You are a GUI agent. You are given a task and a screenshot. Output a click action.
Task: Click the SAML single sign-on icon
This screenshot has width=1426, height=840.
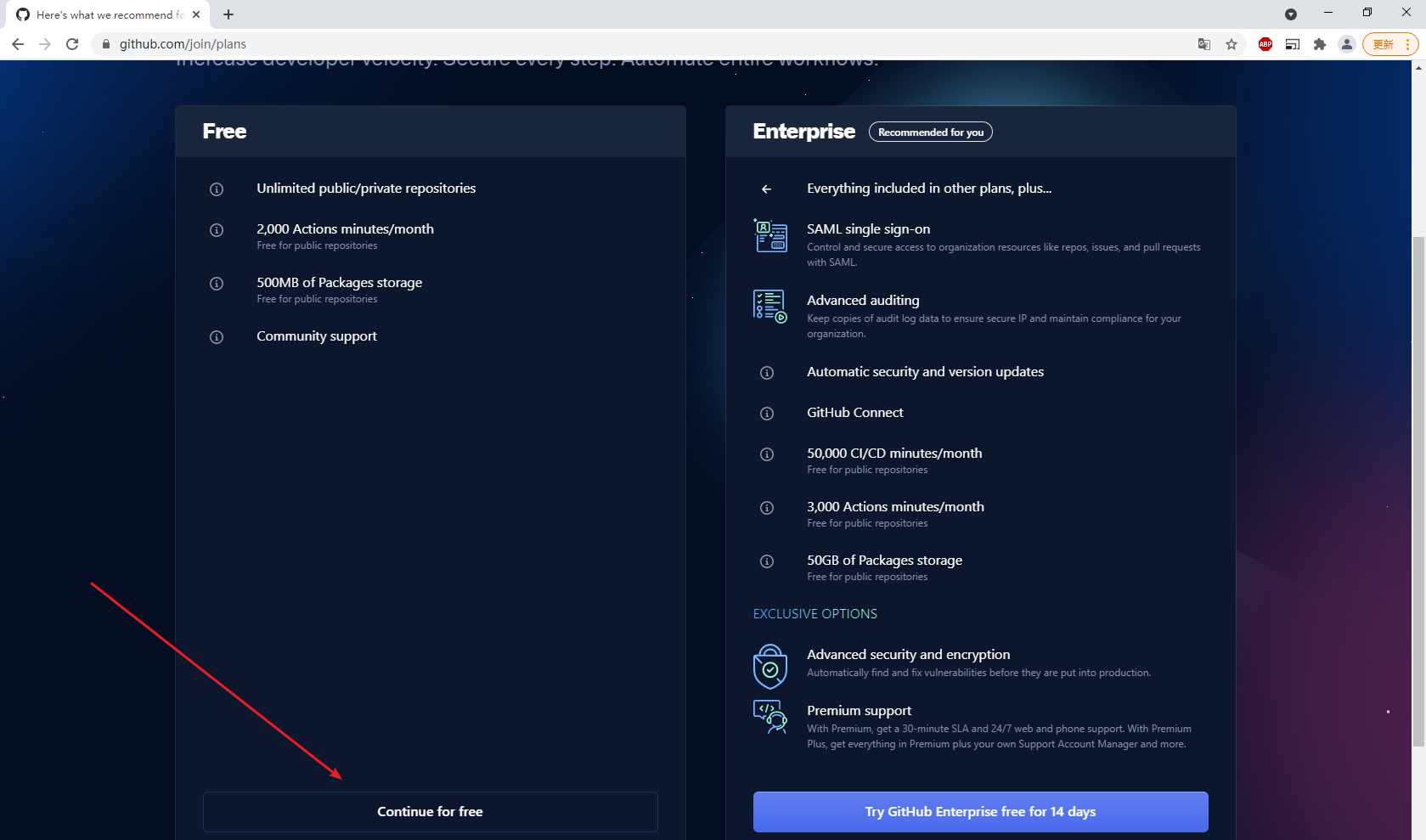coord(770,235)
